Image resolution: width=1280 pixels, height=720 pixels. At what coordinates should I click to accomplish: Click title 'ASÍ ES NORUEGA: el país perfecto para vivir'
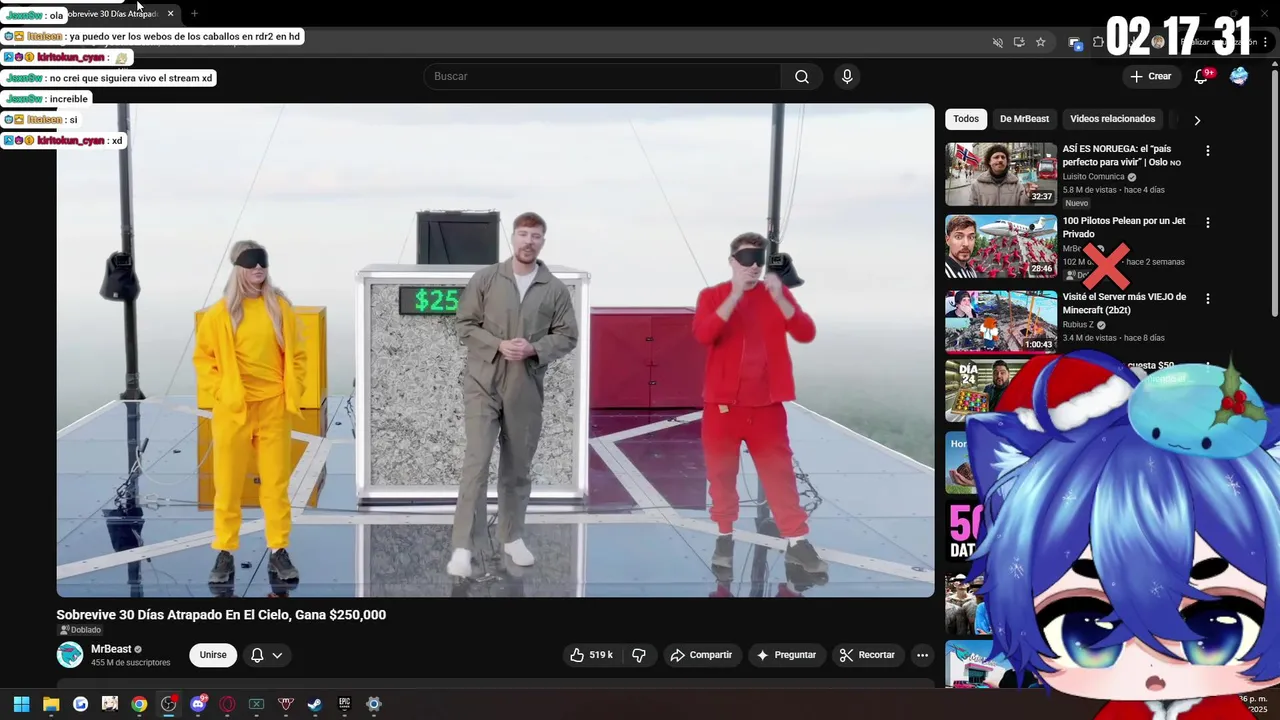(1121, 155)
